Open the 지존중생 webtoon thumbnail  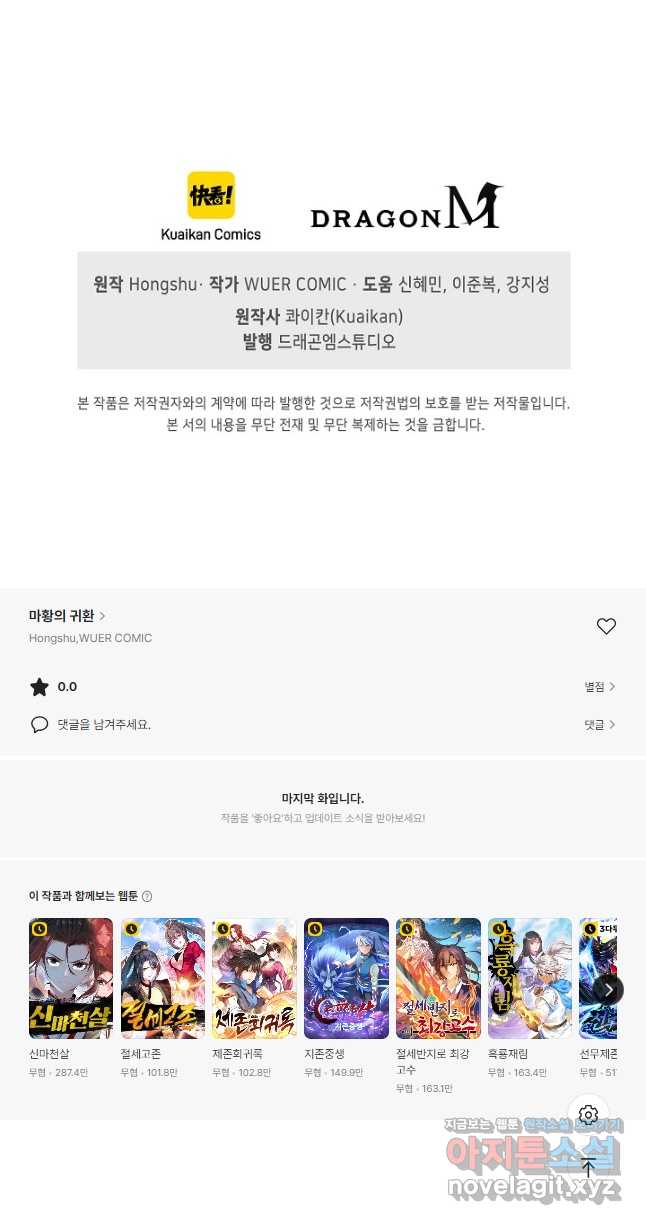pos(346,979)
